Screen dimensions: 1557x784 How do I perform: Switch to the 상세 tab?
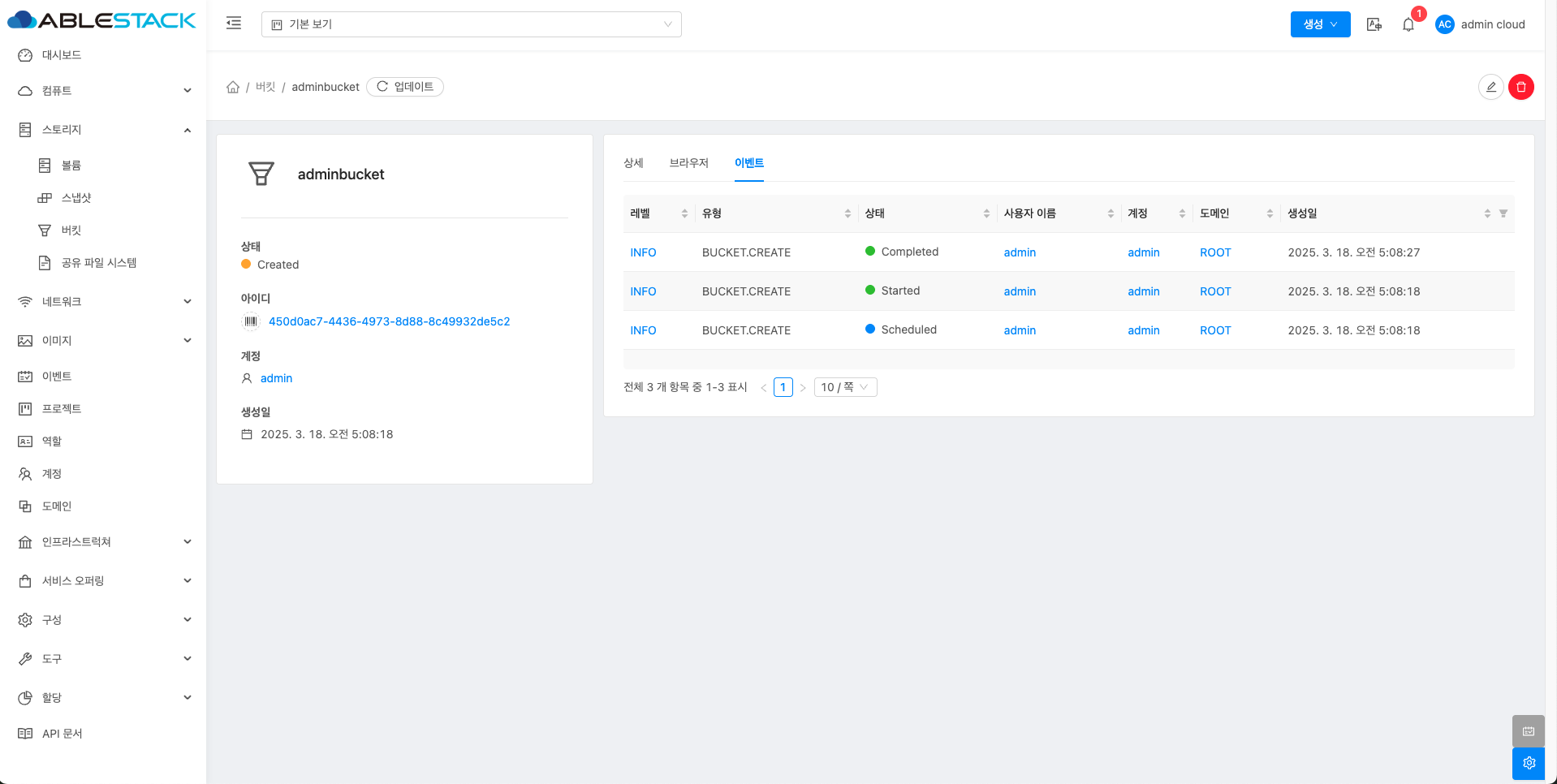point(633,163)
